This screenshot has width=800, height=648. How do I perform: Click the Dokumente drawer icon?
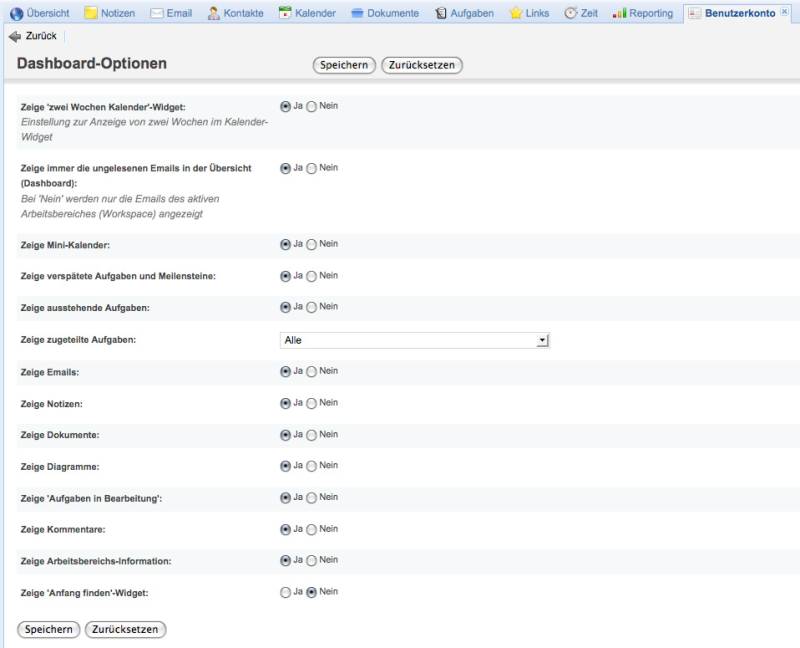[358, 13]
